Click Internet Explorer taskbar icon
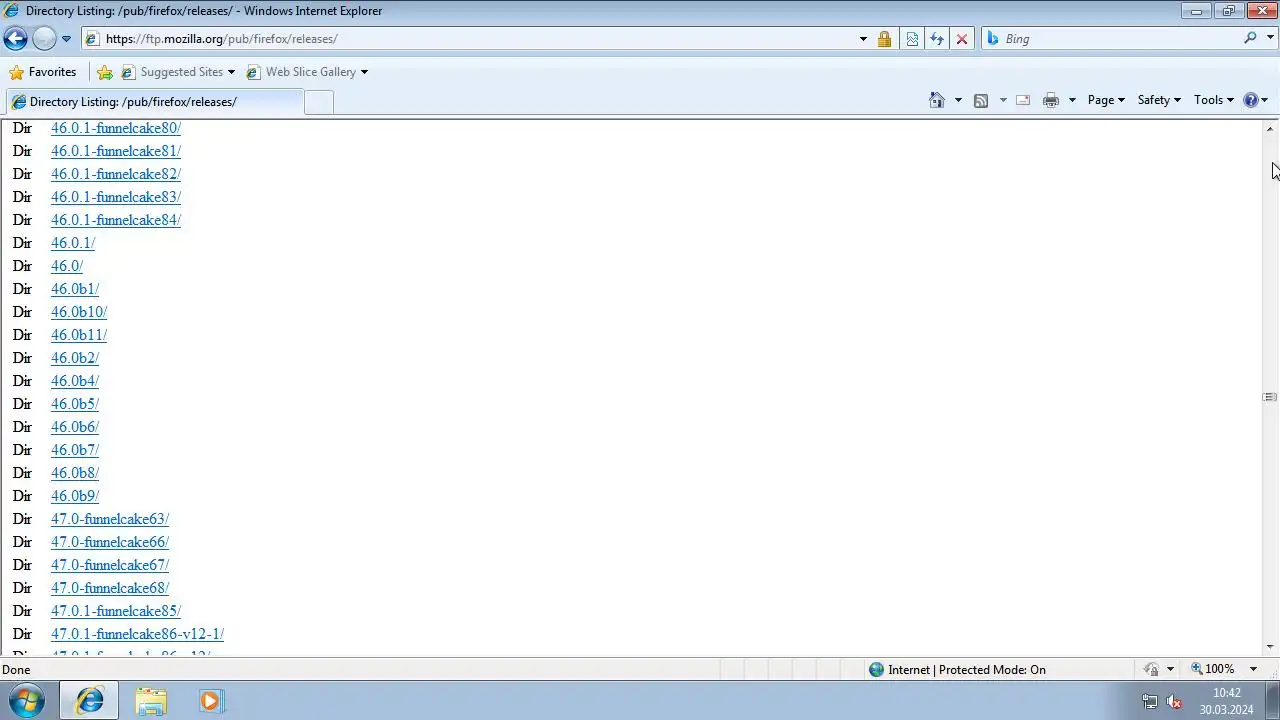 point(89,701)
